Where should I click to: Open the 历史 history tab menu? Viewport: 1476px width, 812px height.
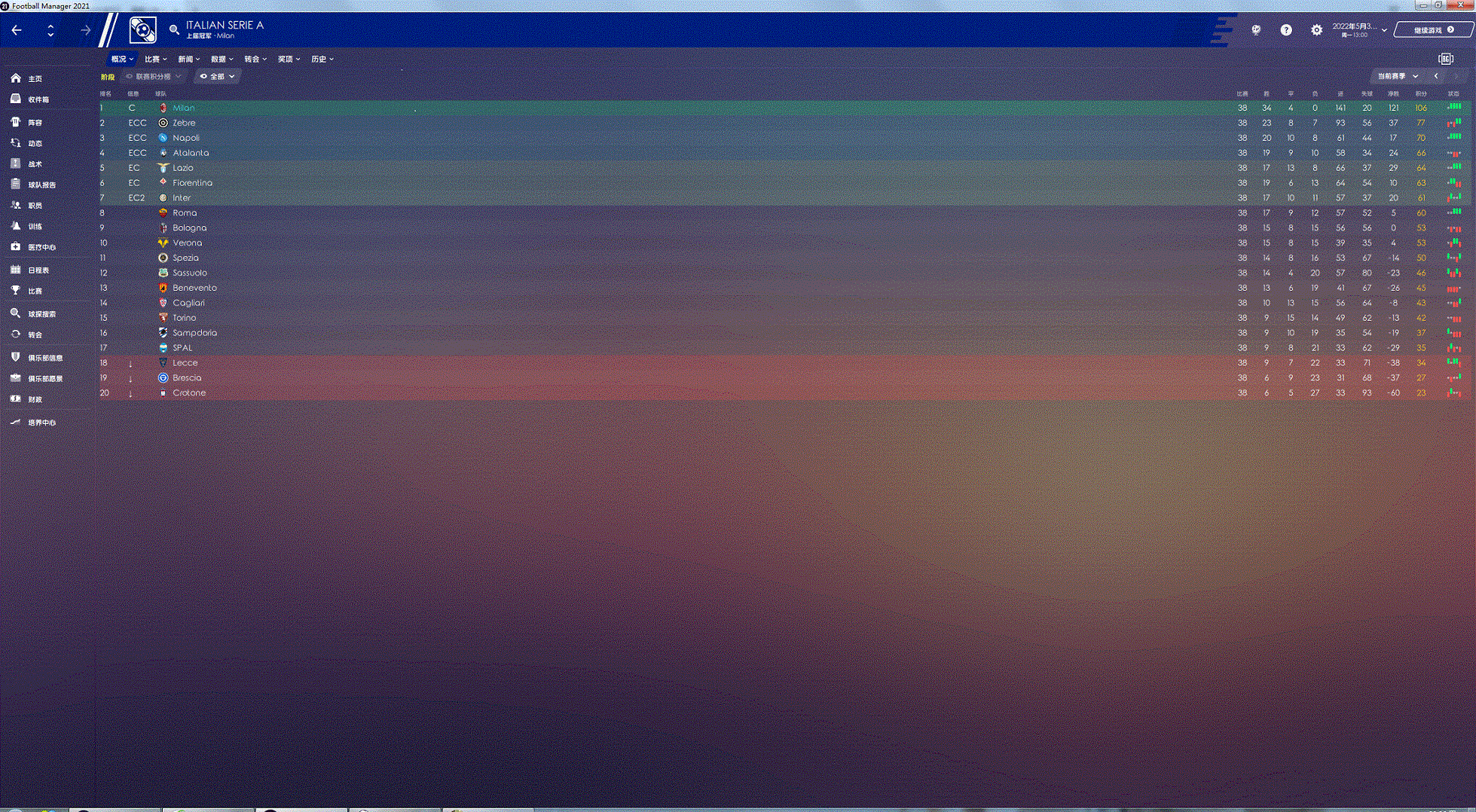(x=322, y=59)
